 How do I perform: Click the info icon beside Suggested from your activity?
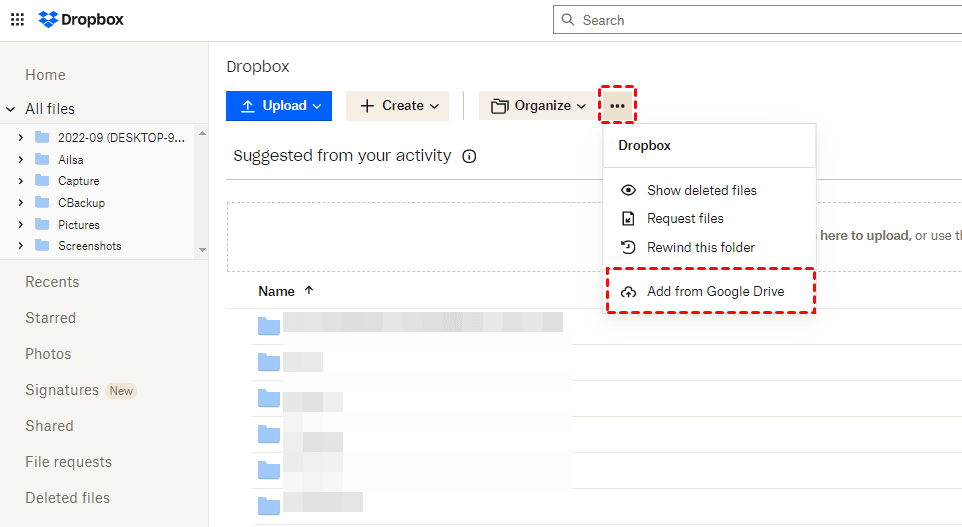click(469, 156)
